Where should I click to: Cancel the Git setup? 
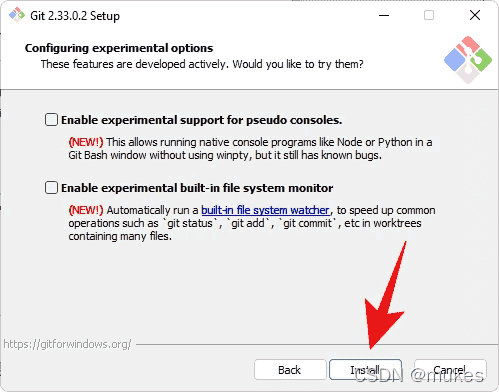tap(450, 370)
